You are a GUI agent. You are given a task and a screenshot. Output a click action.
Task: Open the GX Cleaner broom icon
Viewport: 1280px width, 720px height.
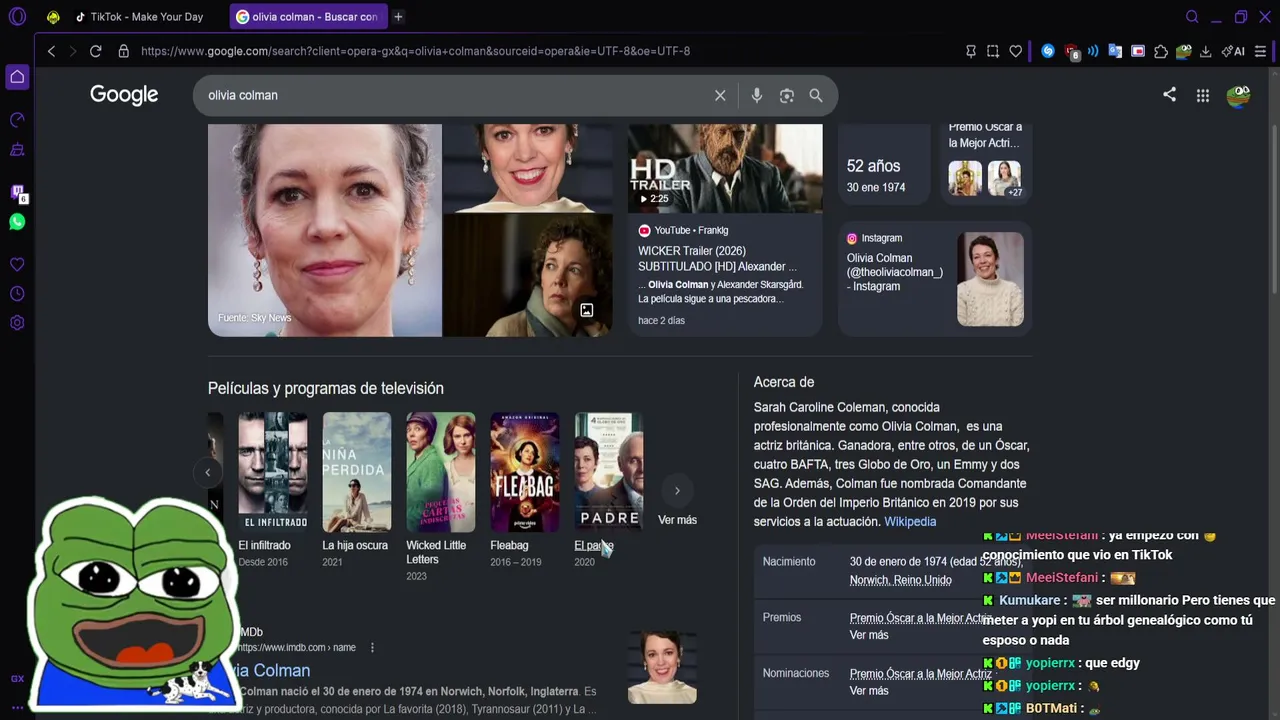(17, 150)
